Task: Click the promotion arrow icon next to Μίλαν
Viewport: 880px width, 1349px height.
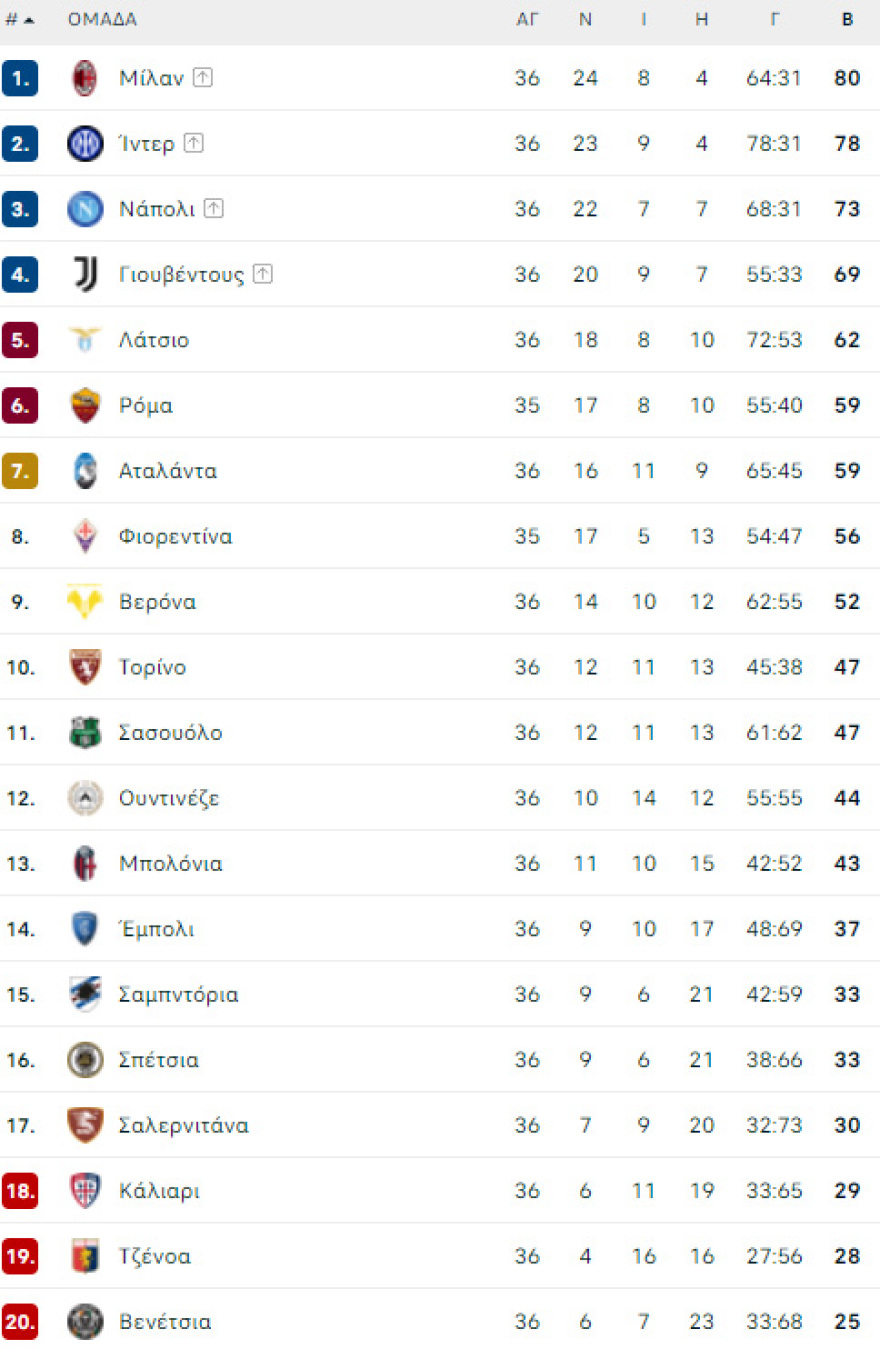Action: (203, 76)
